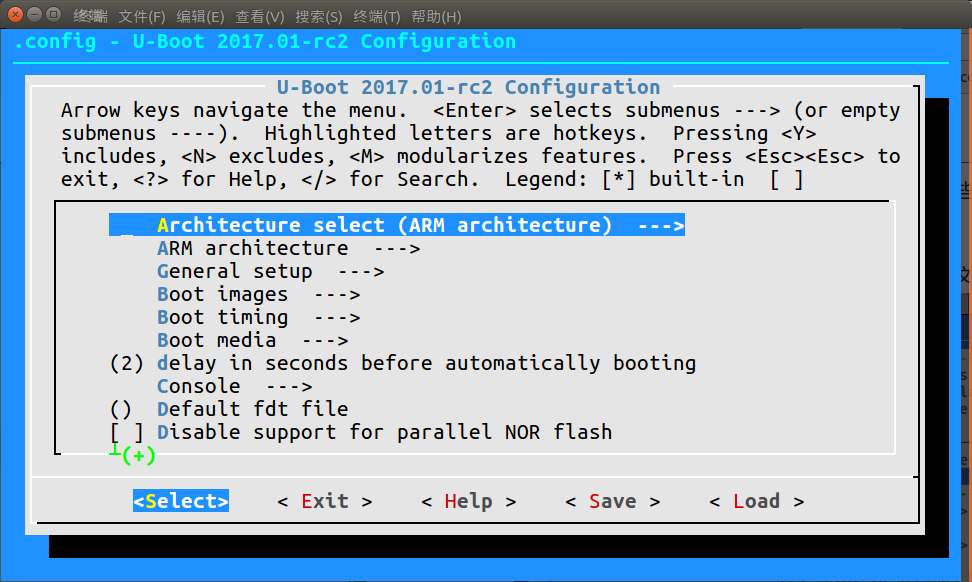Screen dimensions: 972x582
Task: Open the 文件(F) menu
Action: 142,17
